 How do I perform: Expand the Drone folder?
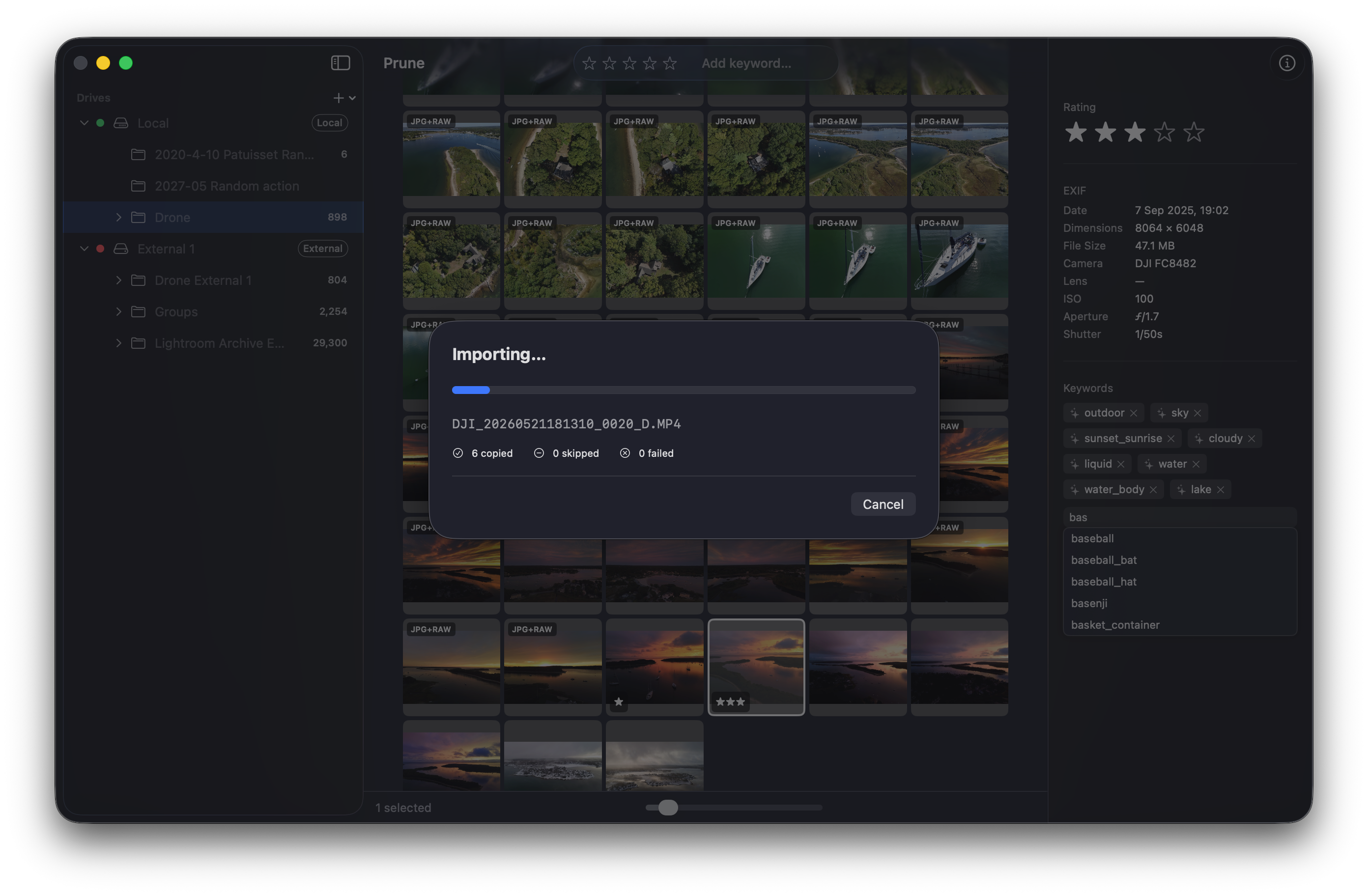[118, 217]
